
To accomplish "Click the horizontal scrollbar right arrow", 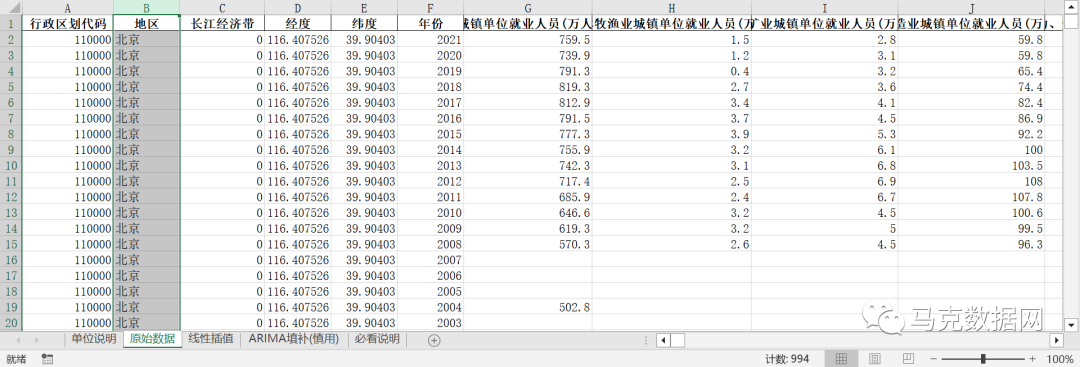I will point(1057,340).
